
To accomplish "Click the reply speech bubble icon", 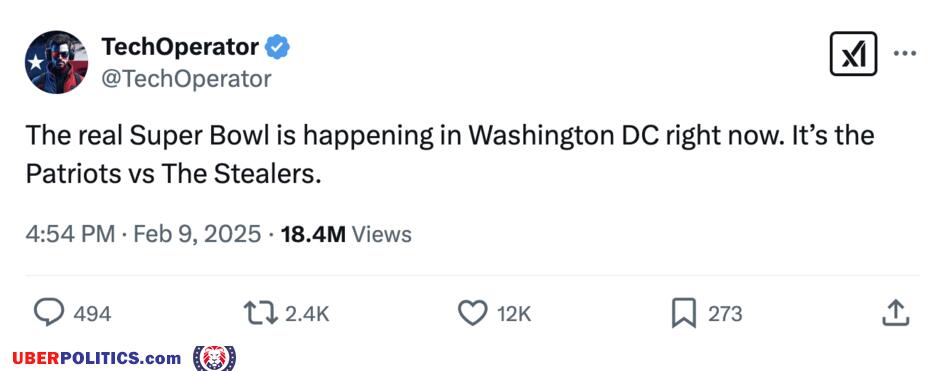I will (49, 313).
